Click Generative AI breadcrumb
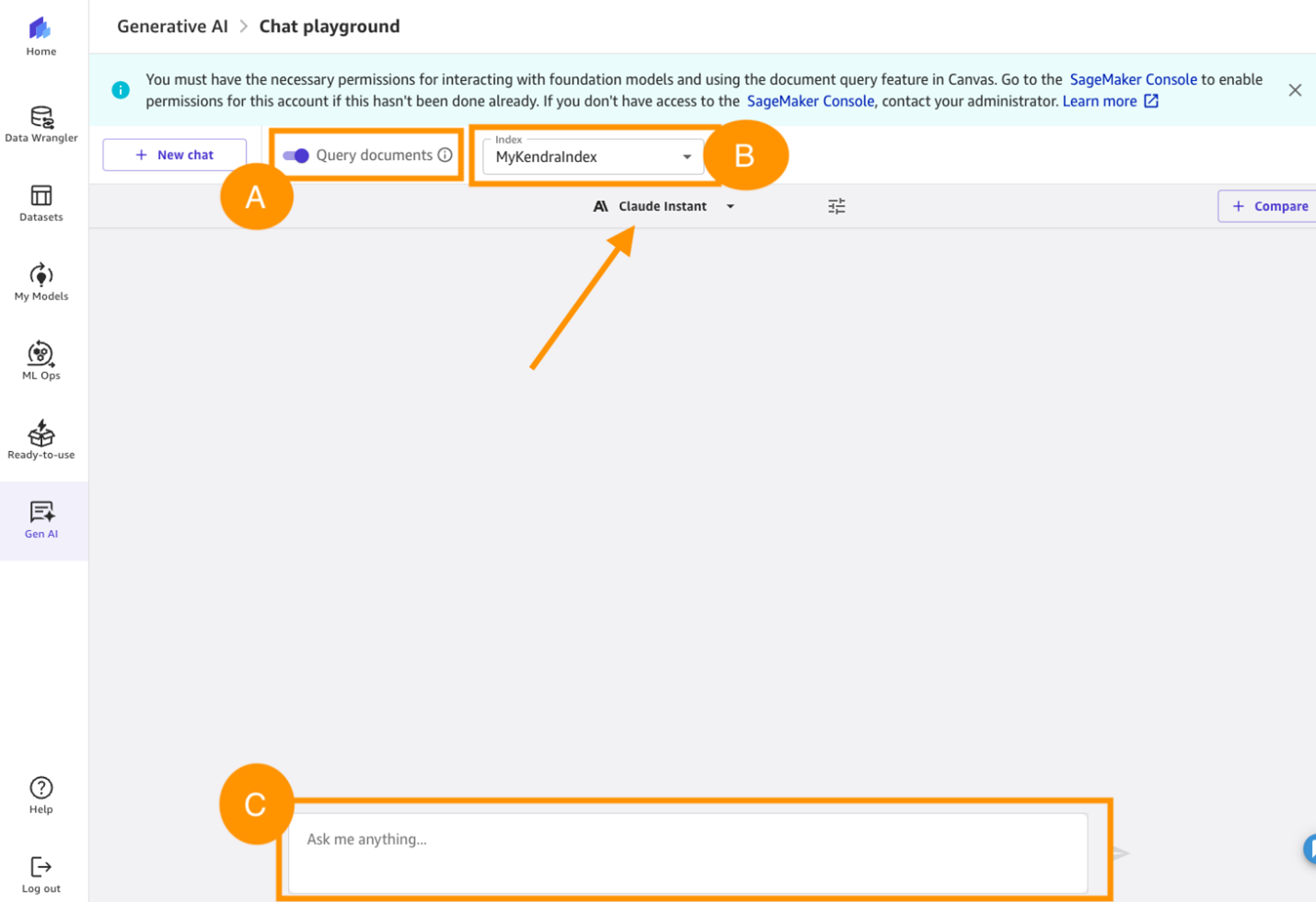The image size is (1316, 902). click(172, 27)
